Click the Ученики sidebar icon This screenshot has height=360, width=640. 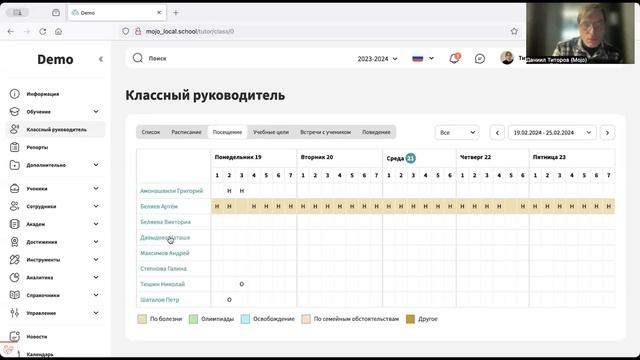click(x=15, y=189)
